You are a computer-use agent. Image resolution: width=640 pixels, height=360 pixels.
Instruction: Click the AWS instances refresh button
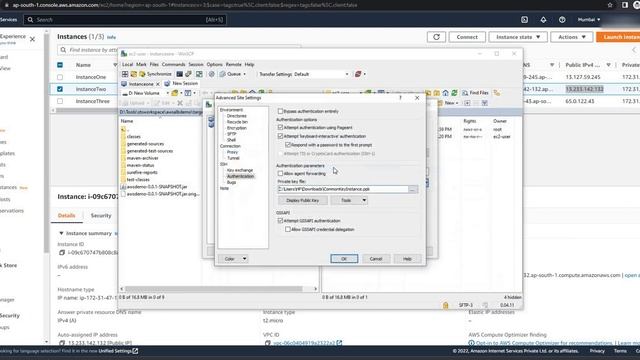click(x=436, y=37)
